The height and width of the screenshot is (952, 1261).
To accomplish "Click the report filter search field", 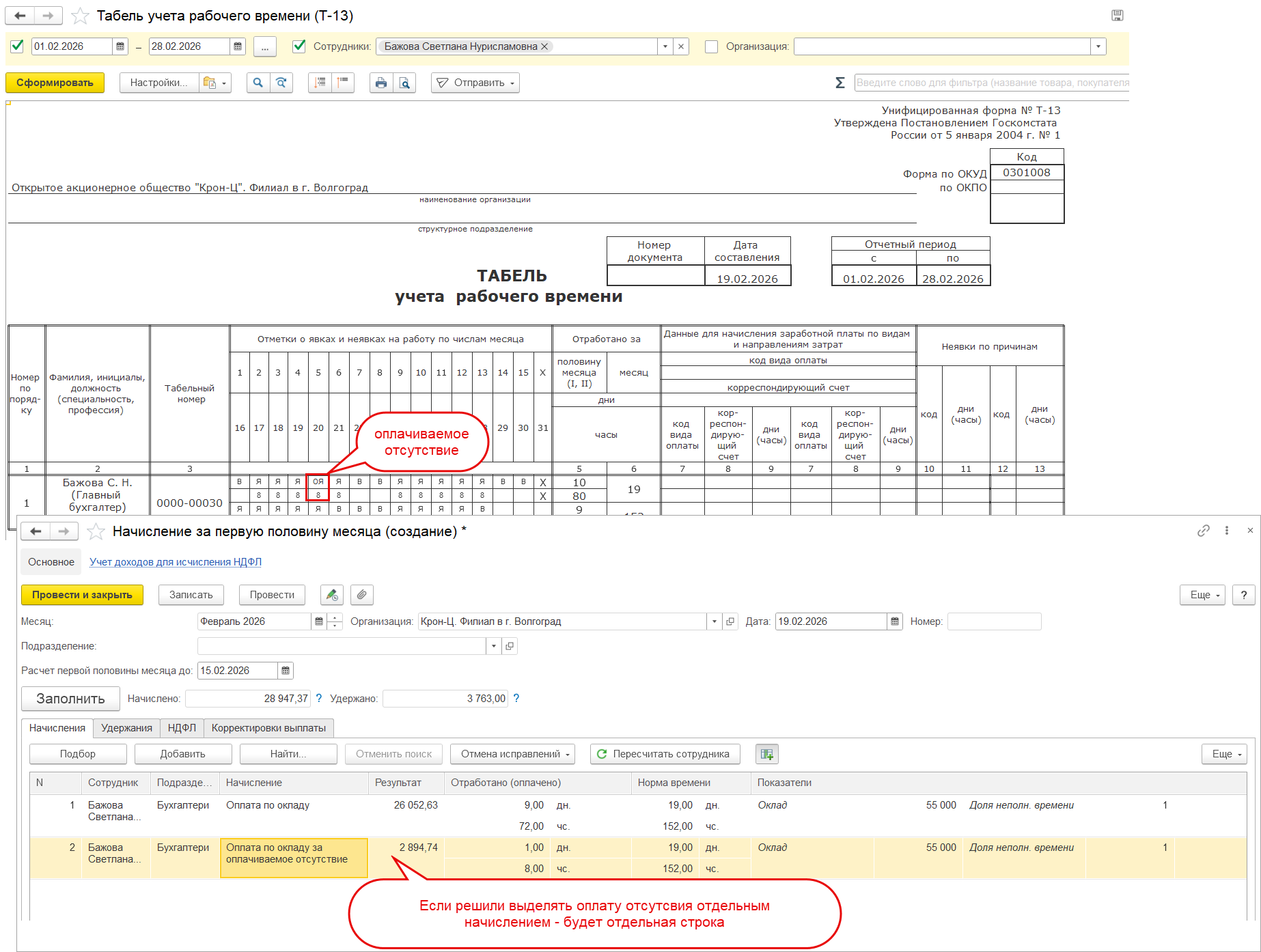I will [x=990, y=83].
